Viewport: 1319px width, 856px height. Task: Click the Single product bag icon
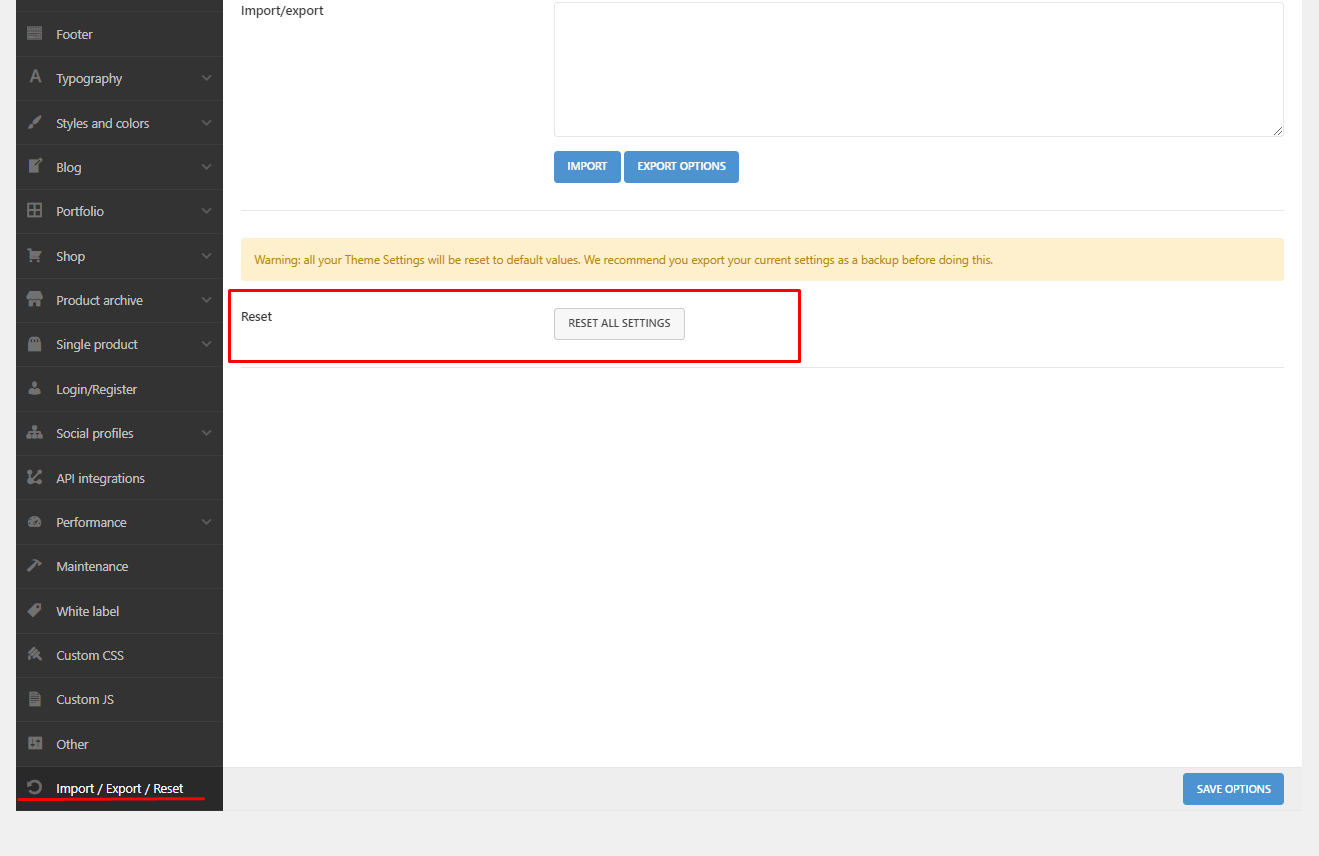[35, 344]
